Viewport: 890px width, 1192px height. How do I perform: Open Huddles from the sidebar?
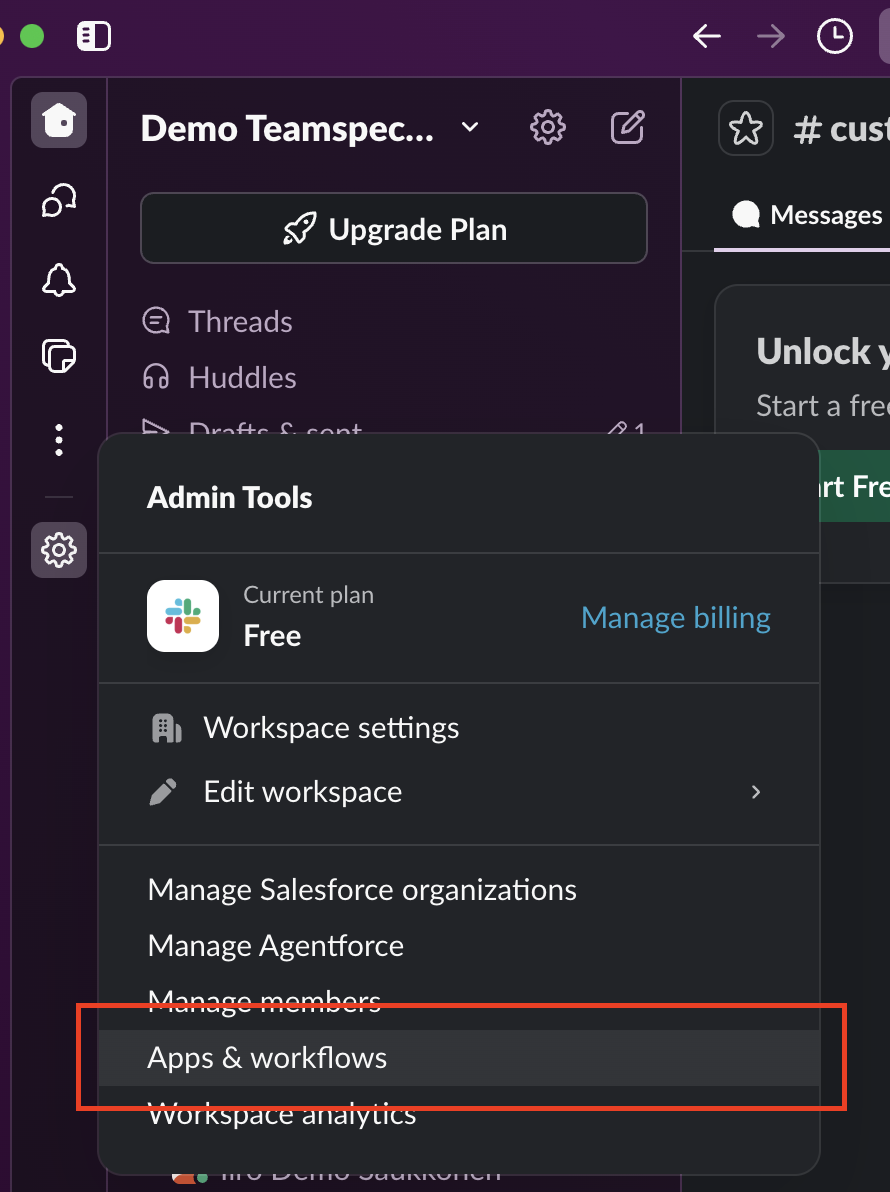(240, 377)
